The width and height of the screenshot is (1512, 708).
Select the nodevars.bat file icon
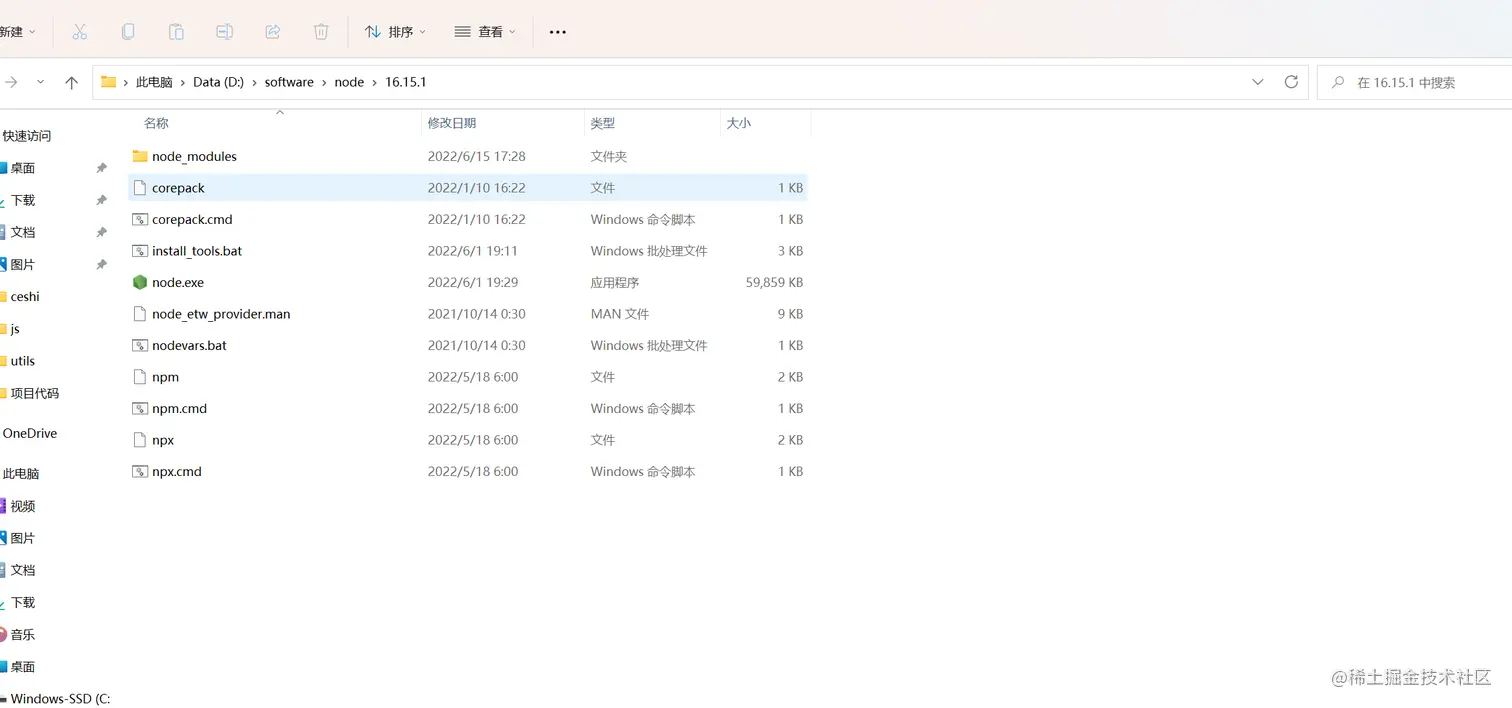(140, 345)
